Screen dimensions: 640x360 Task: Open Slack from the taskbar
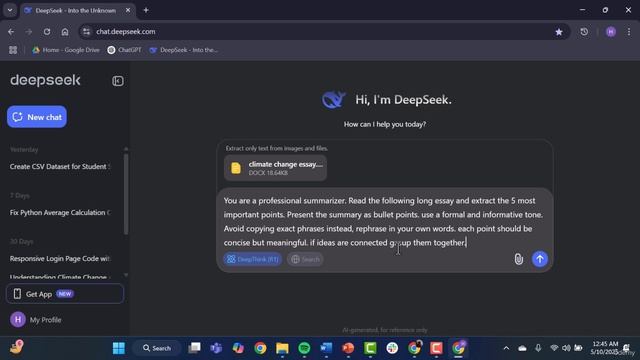pos(392,348)
